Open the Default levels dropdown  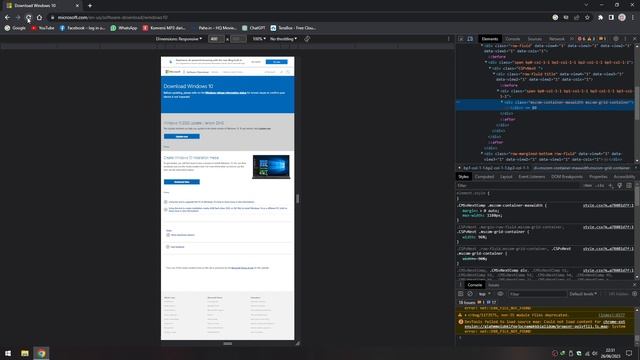pos(583,294)
